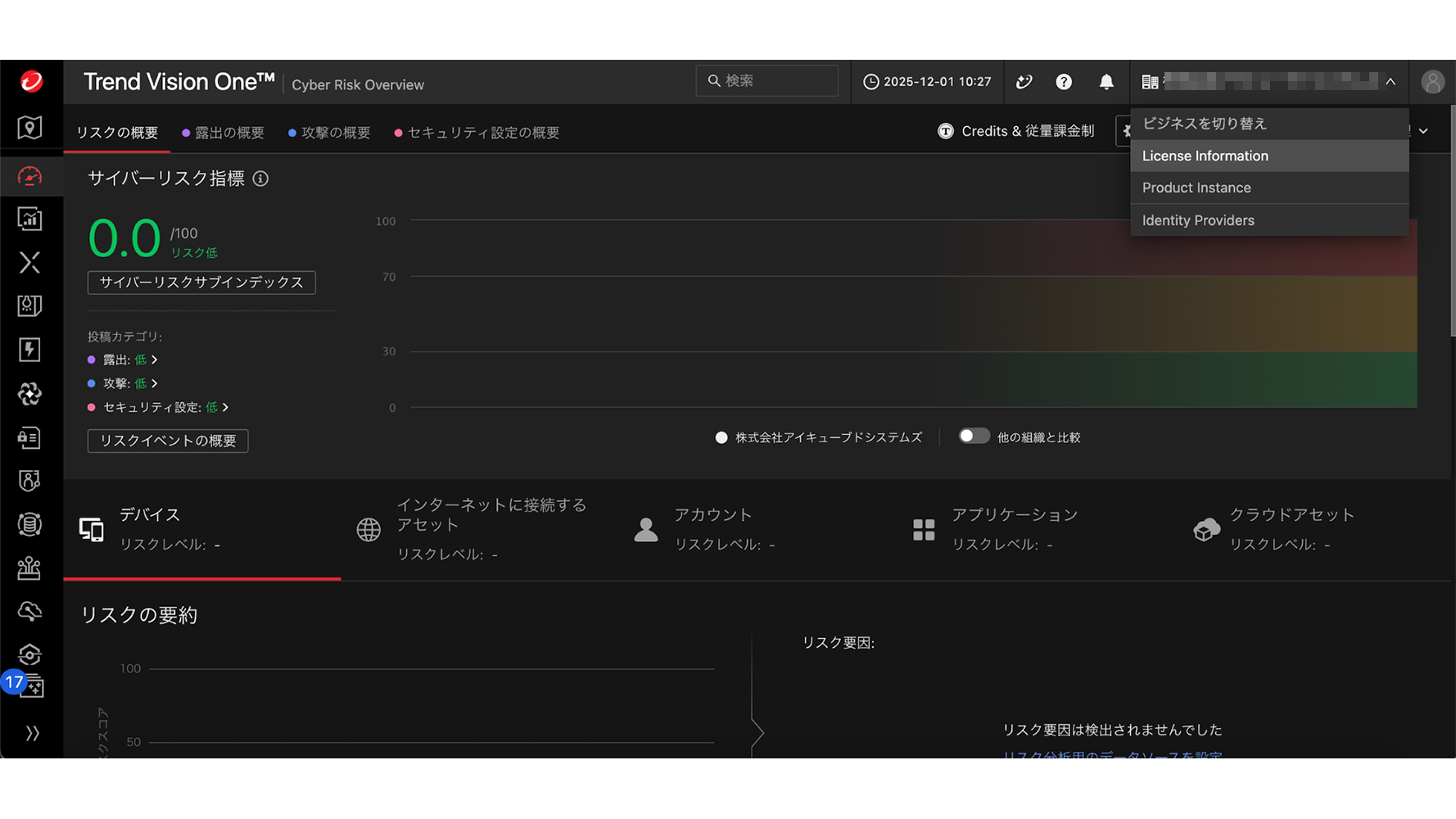Enable the 他の組織と比較 toggle
The width and height of the screenshot is (1456, 819).
pos(974,437)
